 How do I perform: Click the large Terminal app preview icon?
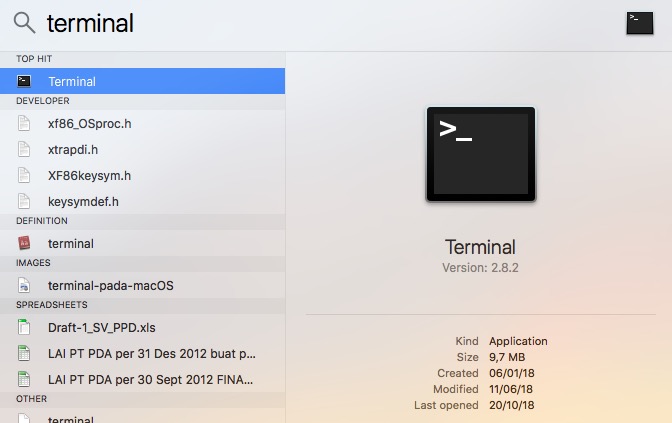tap(480, 155)
